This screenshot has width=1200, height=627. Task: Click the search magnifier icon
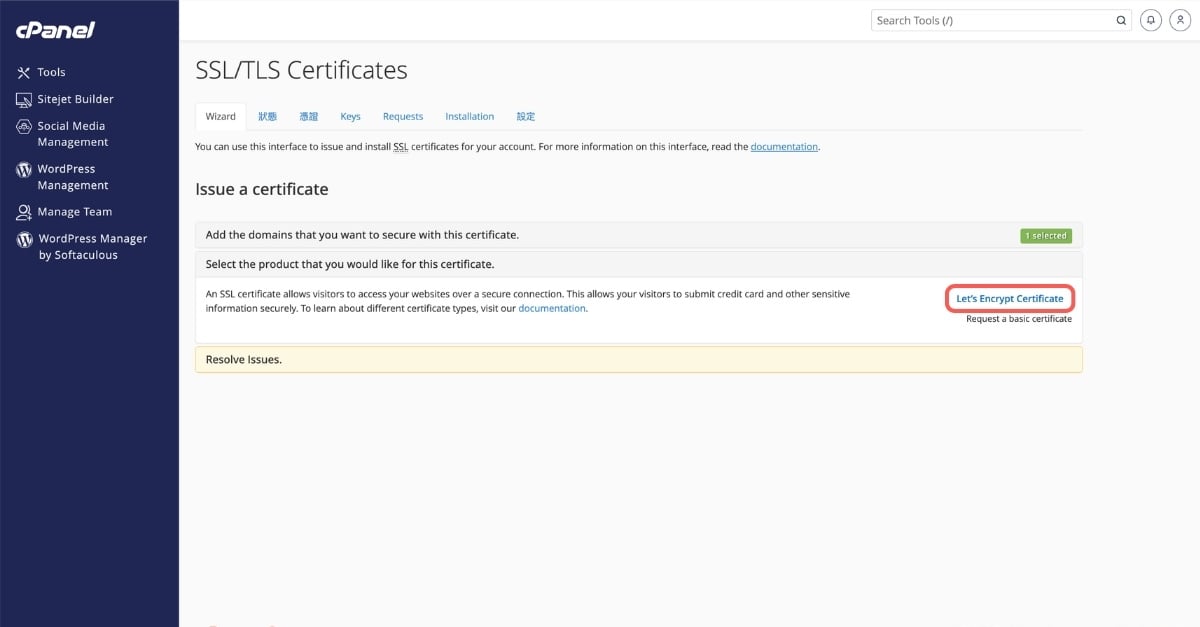(x=1121, y=20)
